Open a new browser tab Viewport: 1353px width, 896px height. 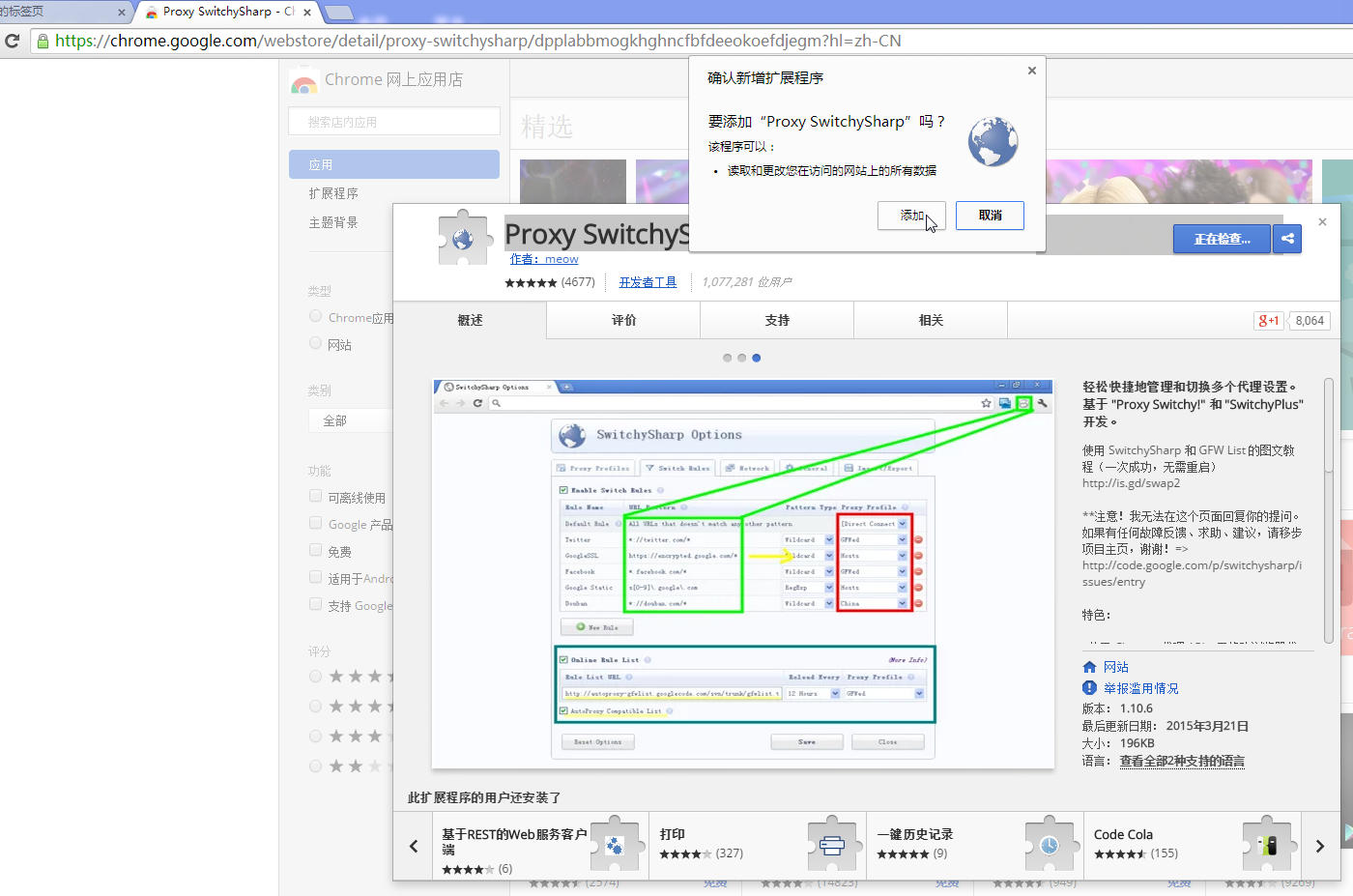tap(338, 12)
